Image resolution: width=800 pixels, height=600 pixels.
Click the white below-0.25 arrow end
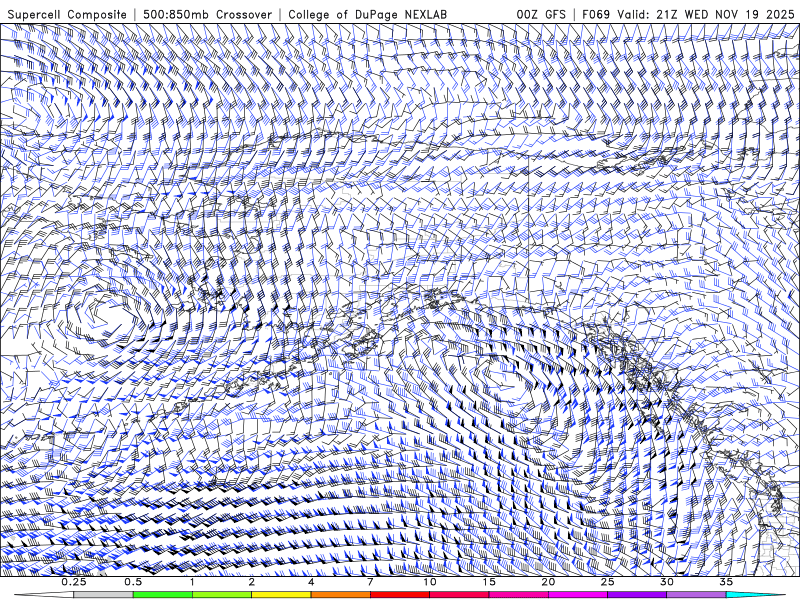[x=44, y=595]
